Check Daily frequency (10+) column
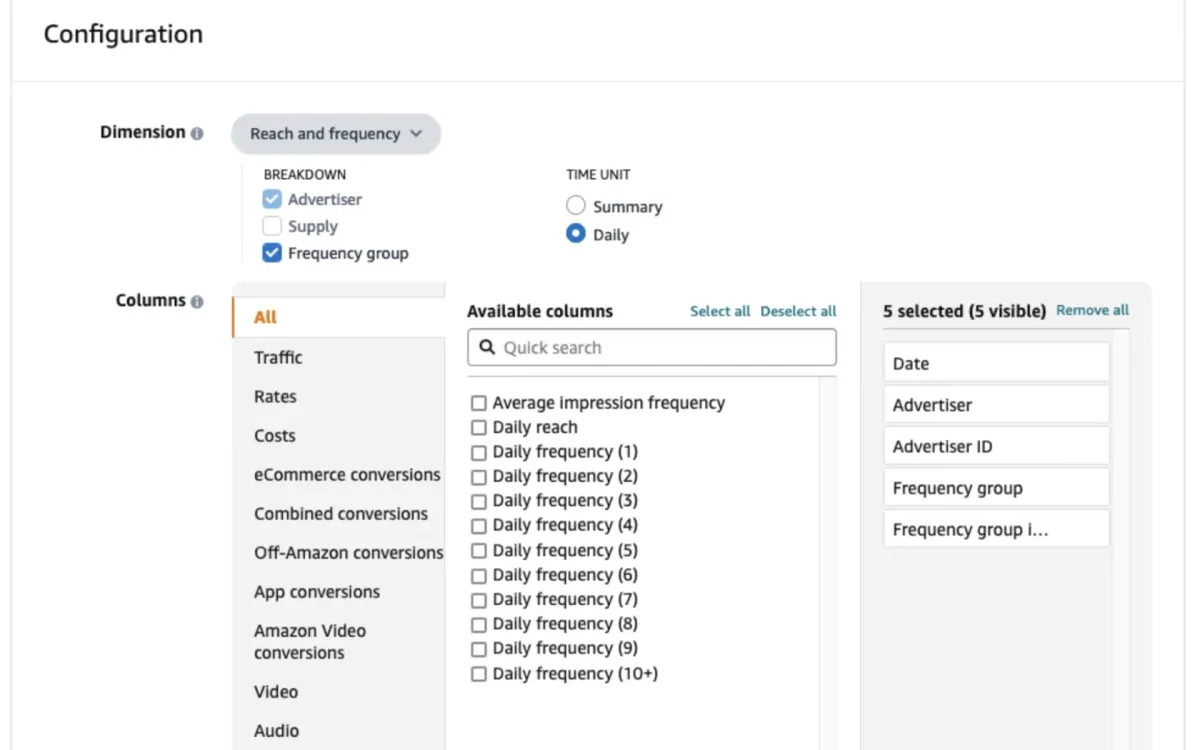This screenshot has height=750, width=1200. [478, 673]
